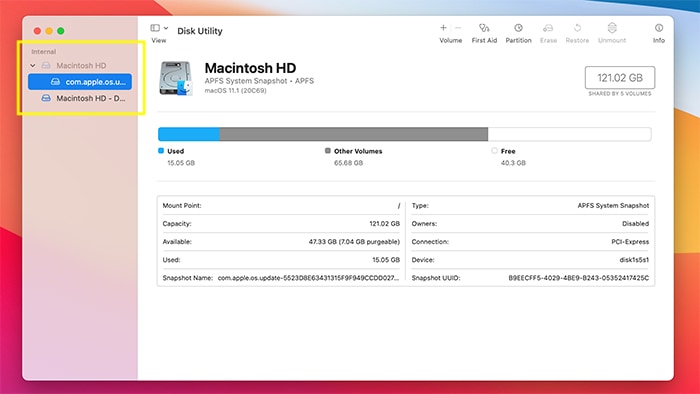The height and width of the screenshot is (394, 700).
Task: Click the blue Used legend swatch
Action: [161, 151]
